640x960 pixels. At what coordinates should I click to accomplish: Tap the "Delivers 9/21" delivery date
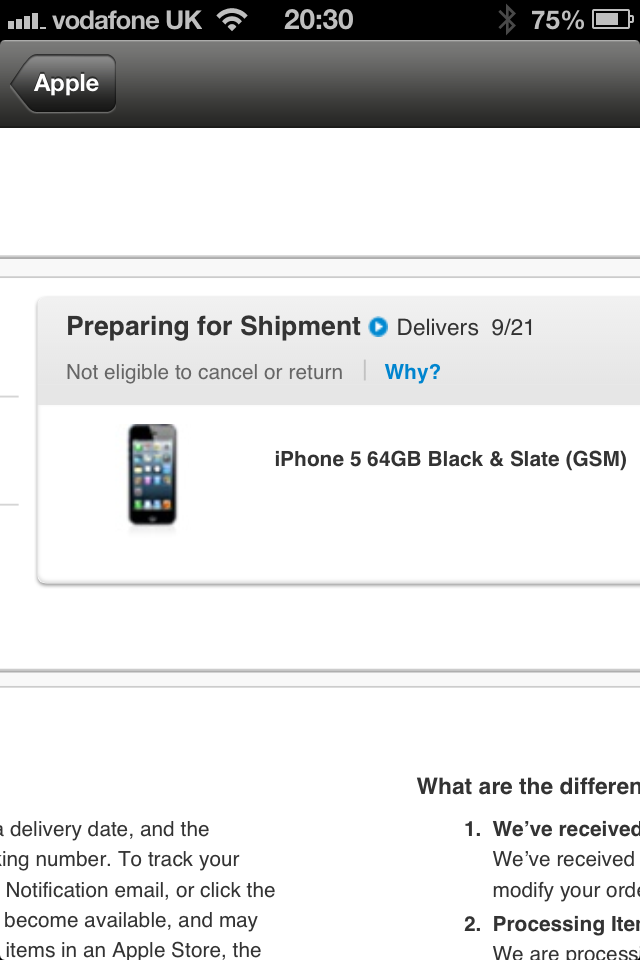point(465,328)
